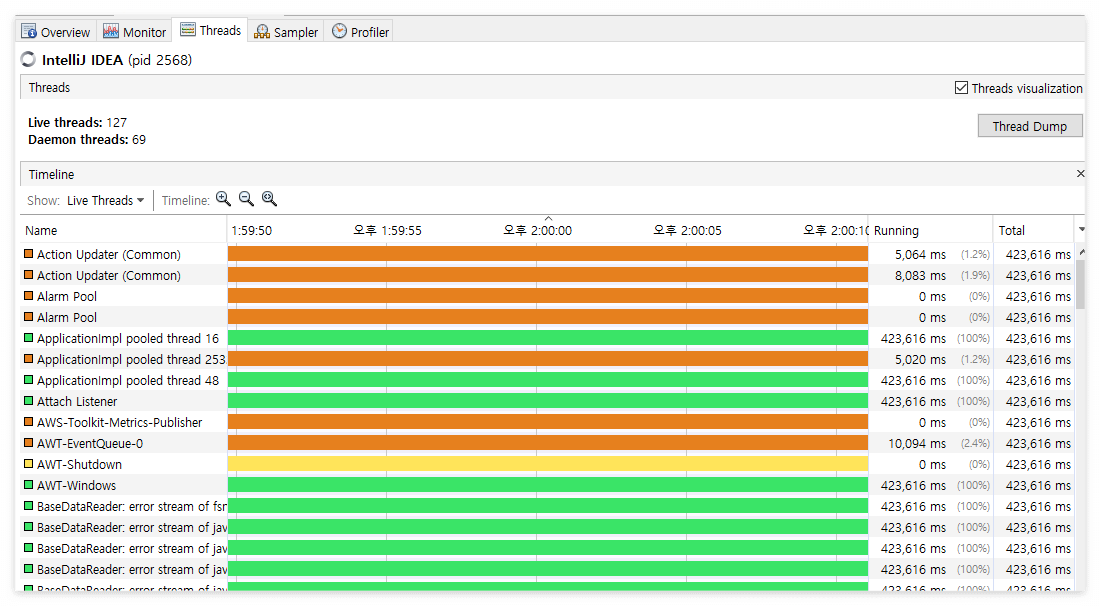Close the Timeline panel

click(x=1080, y=173)
